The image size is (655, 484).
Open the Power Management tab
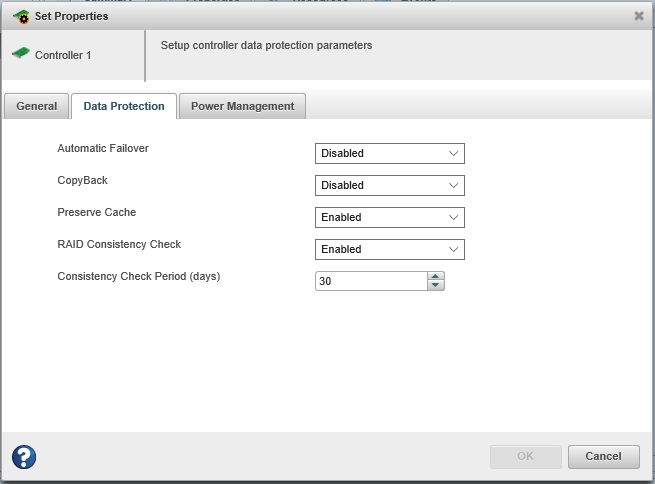pos(242,106)
